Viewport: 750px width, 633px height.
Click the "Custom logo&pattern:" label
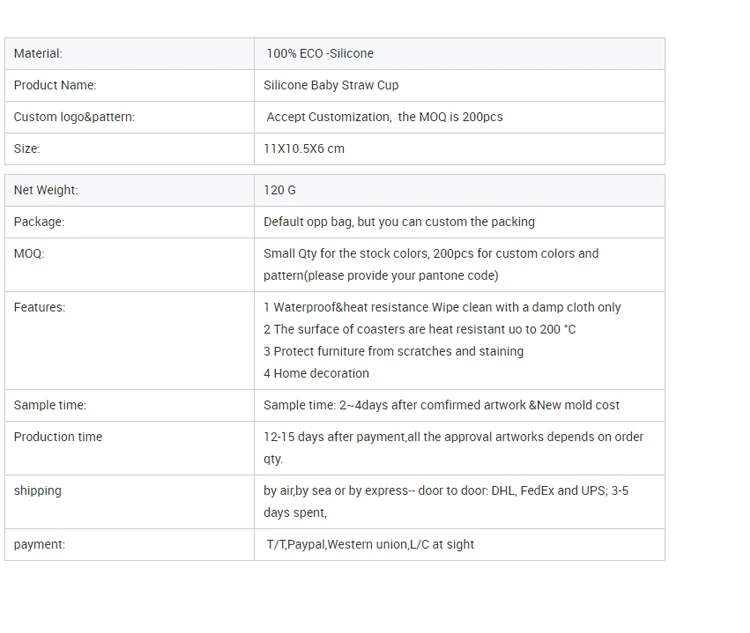[x=74, y=118]
